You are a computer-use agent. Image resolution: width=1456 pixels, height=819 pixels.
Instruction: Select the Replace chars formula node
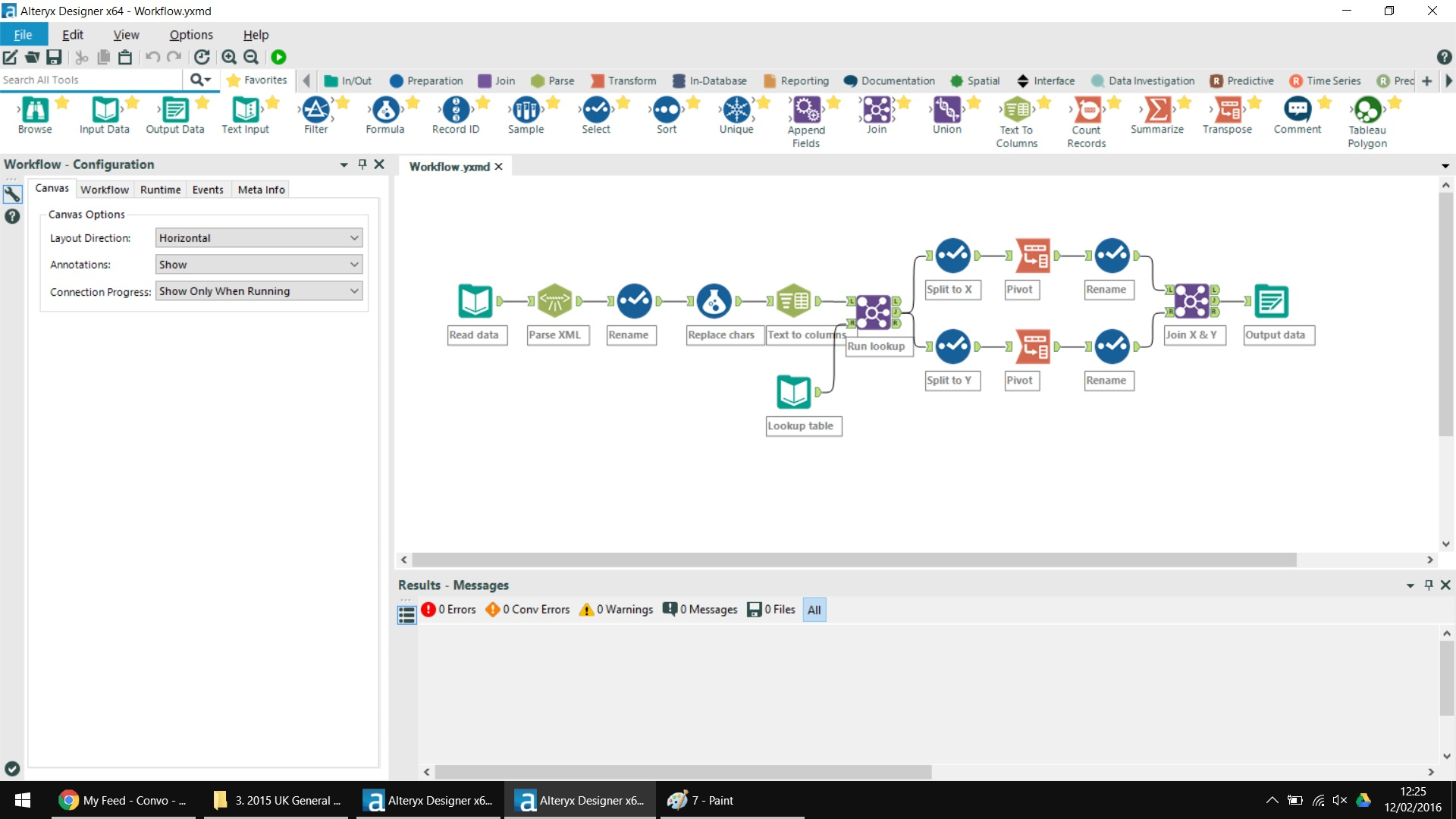(714, 301)
